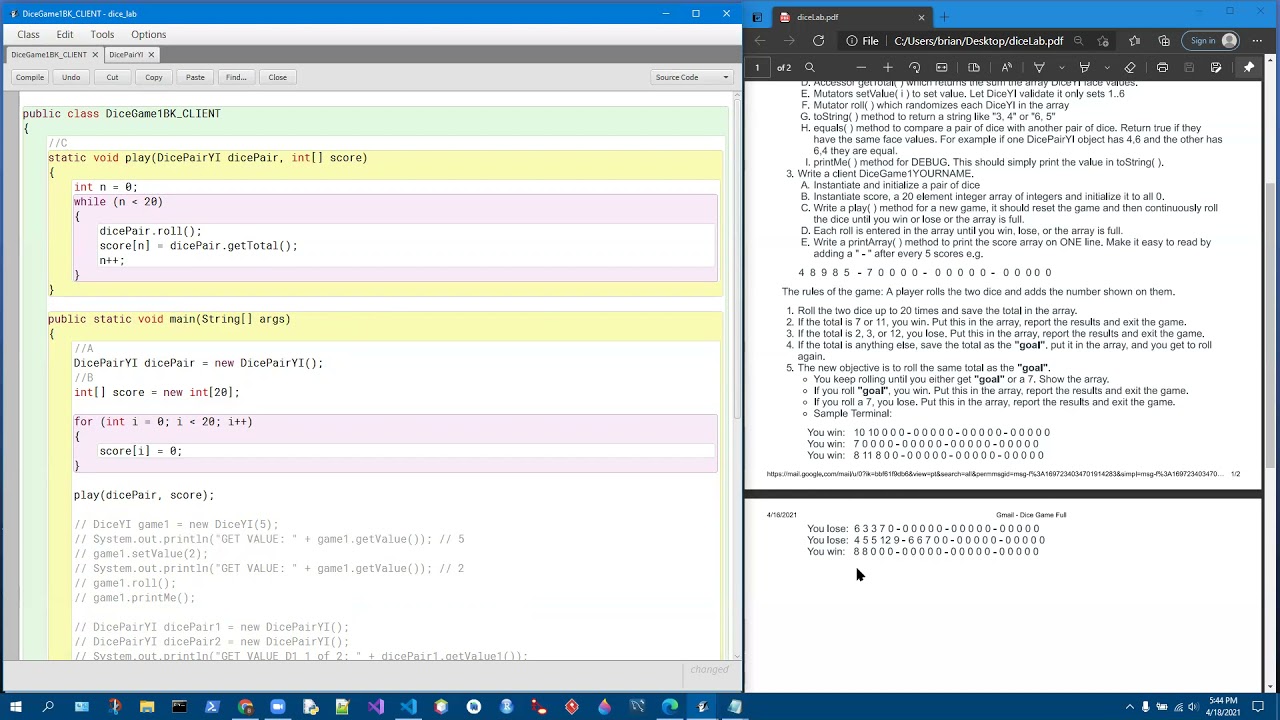Image resolution: width=1280 pixels, height=720 pixels.
Task: Open the PDF page view options
Action: point(974,67)
